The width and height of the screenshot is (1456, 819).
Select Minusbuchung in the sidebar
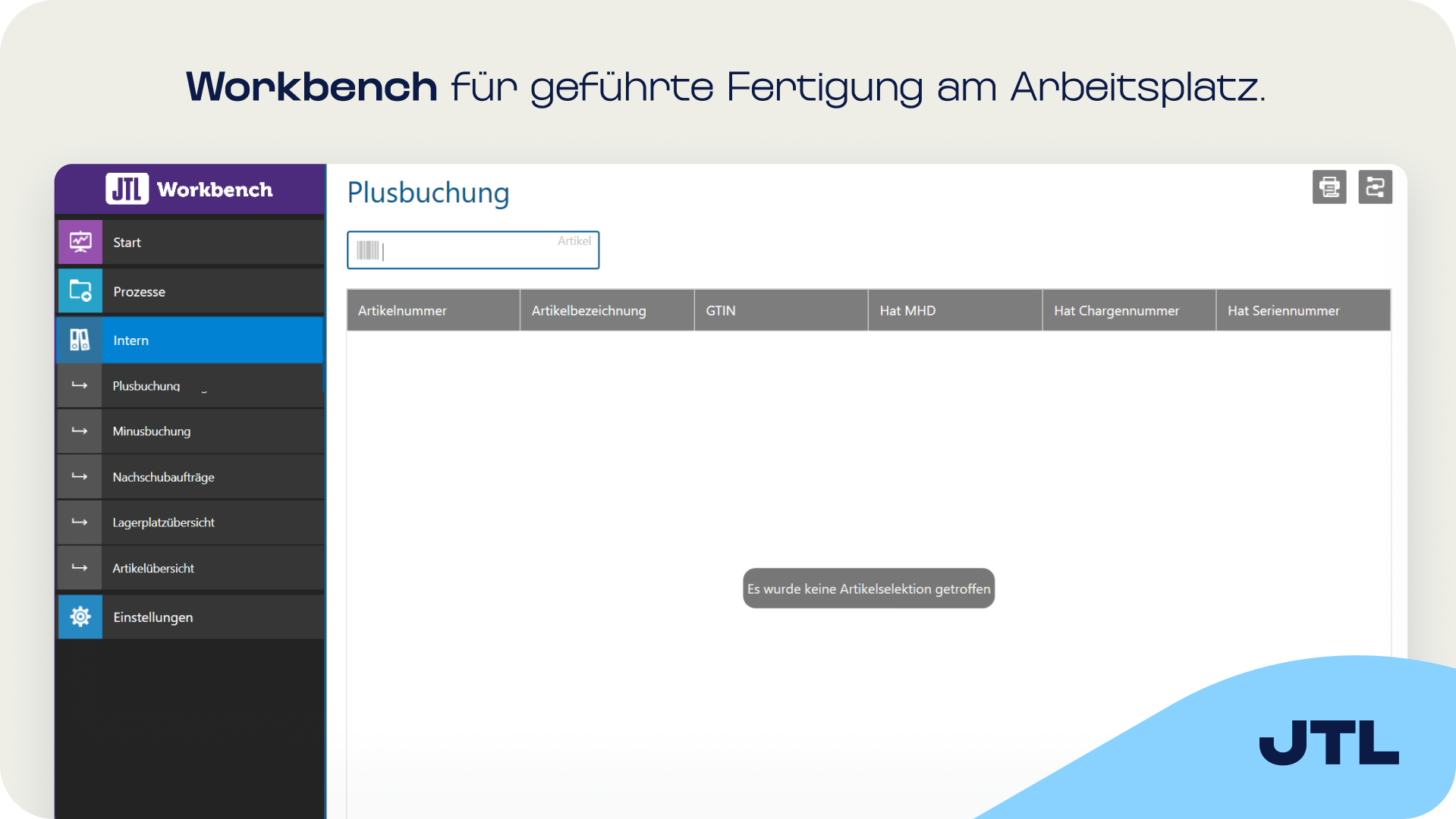190,431
